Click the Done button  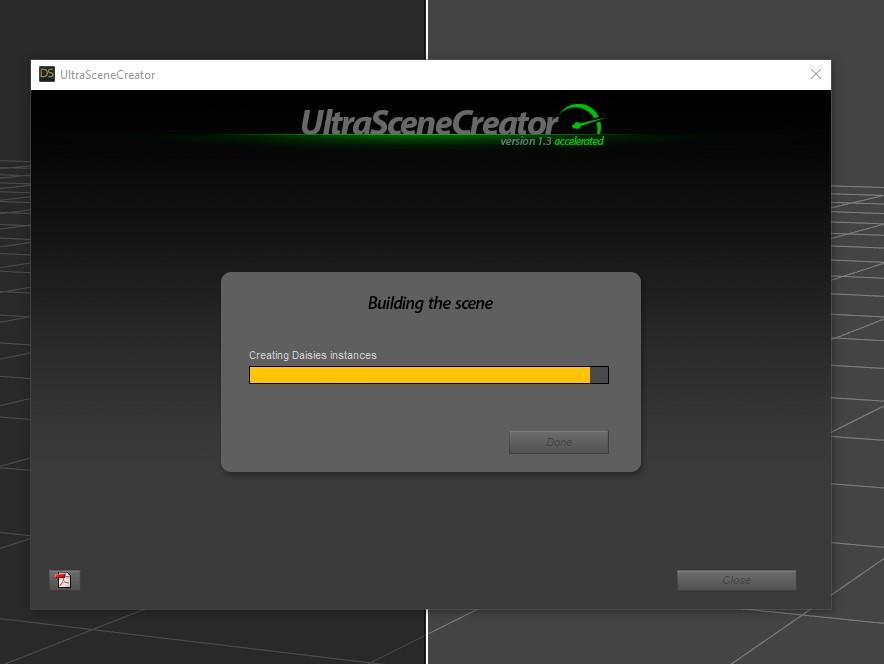pos(559,442)
